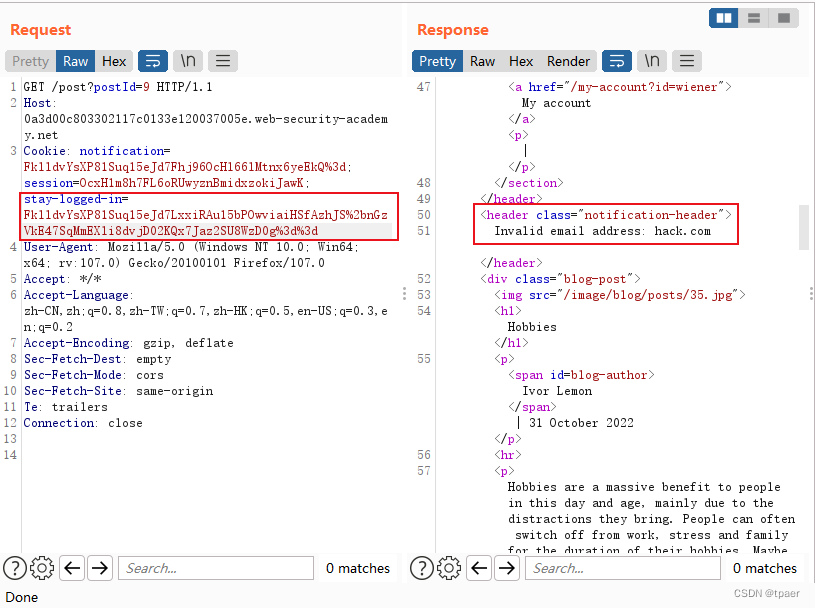Click the 'Hobbies' h1 heading text
Image resolution: width=815 pixels, height=608 pixels.
(x=532, y=327)
